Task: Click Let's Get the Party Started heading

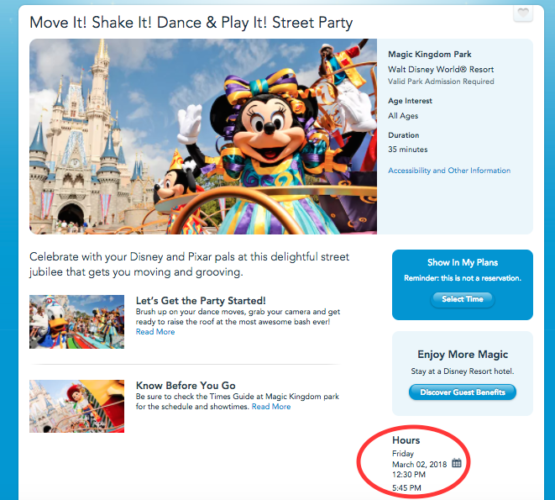Action: coord(201,301)
